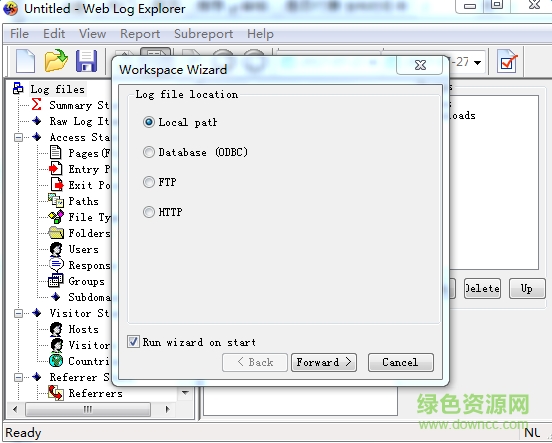Click the Forward button in the wizard

[324, 362]
